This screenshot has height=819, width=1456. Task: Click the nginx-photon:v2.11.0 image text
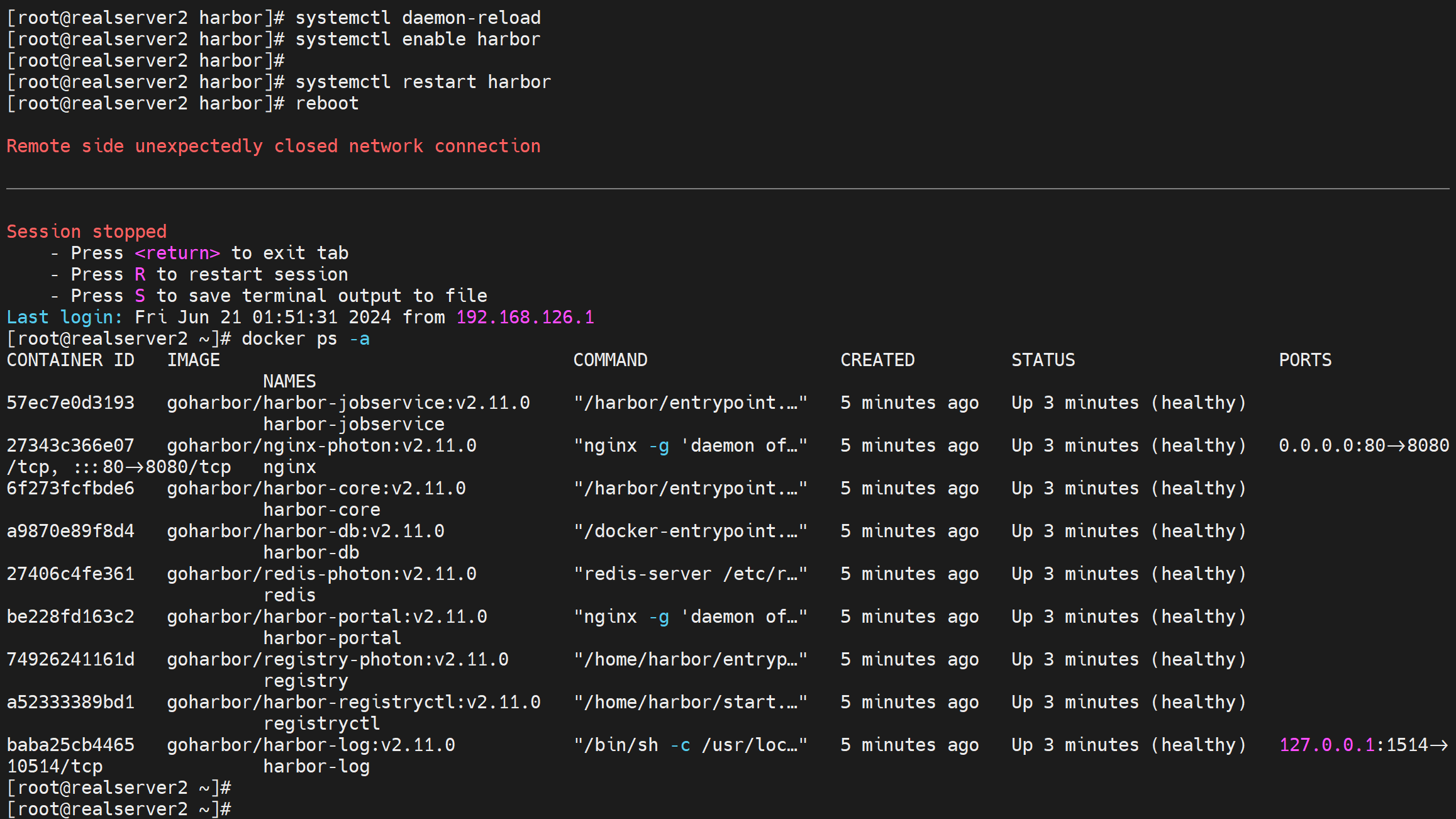[321, 445]
